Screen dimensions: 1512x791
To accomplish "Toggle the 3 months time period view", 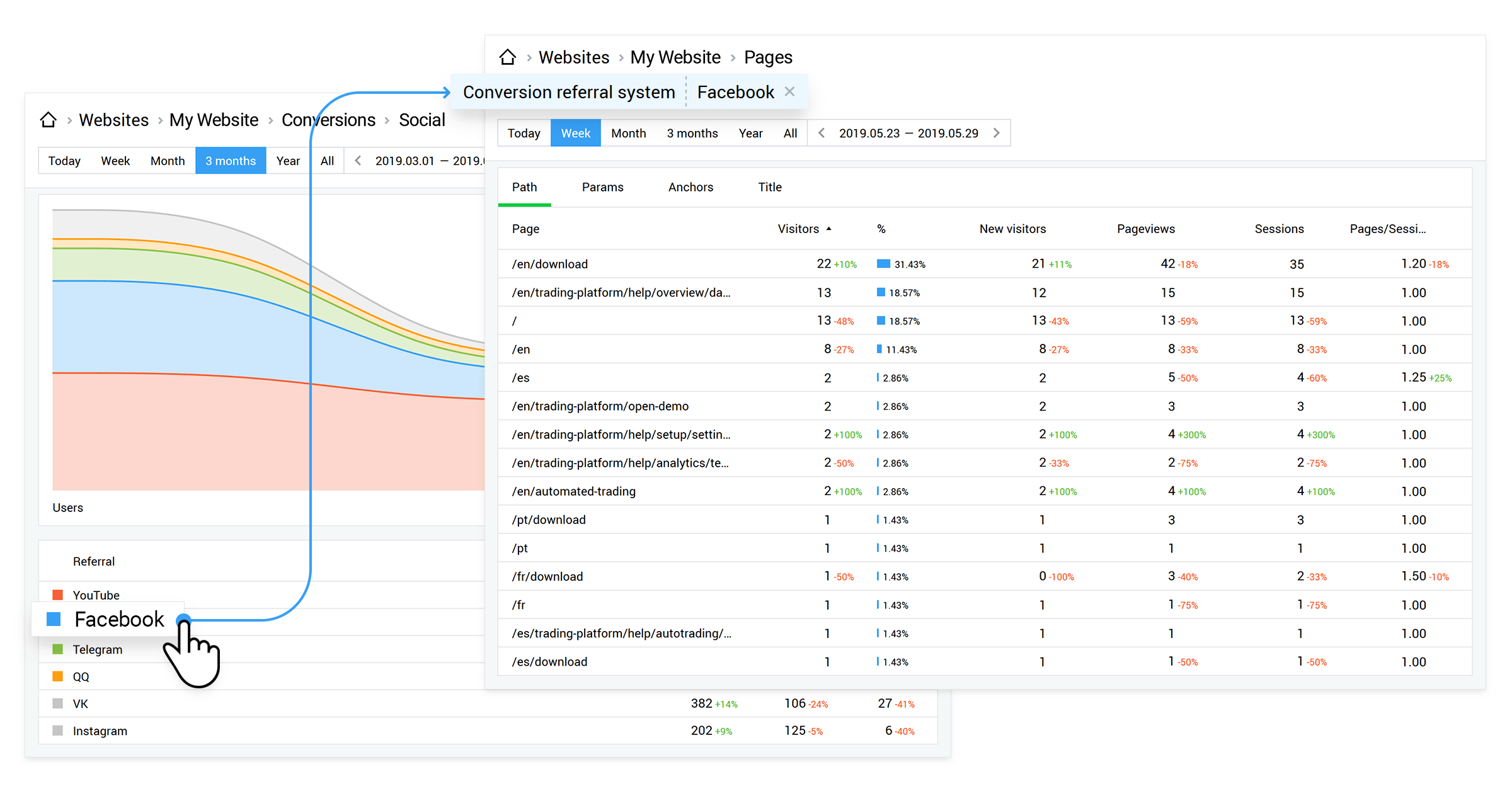I will click(x=230, y=160).
